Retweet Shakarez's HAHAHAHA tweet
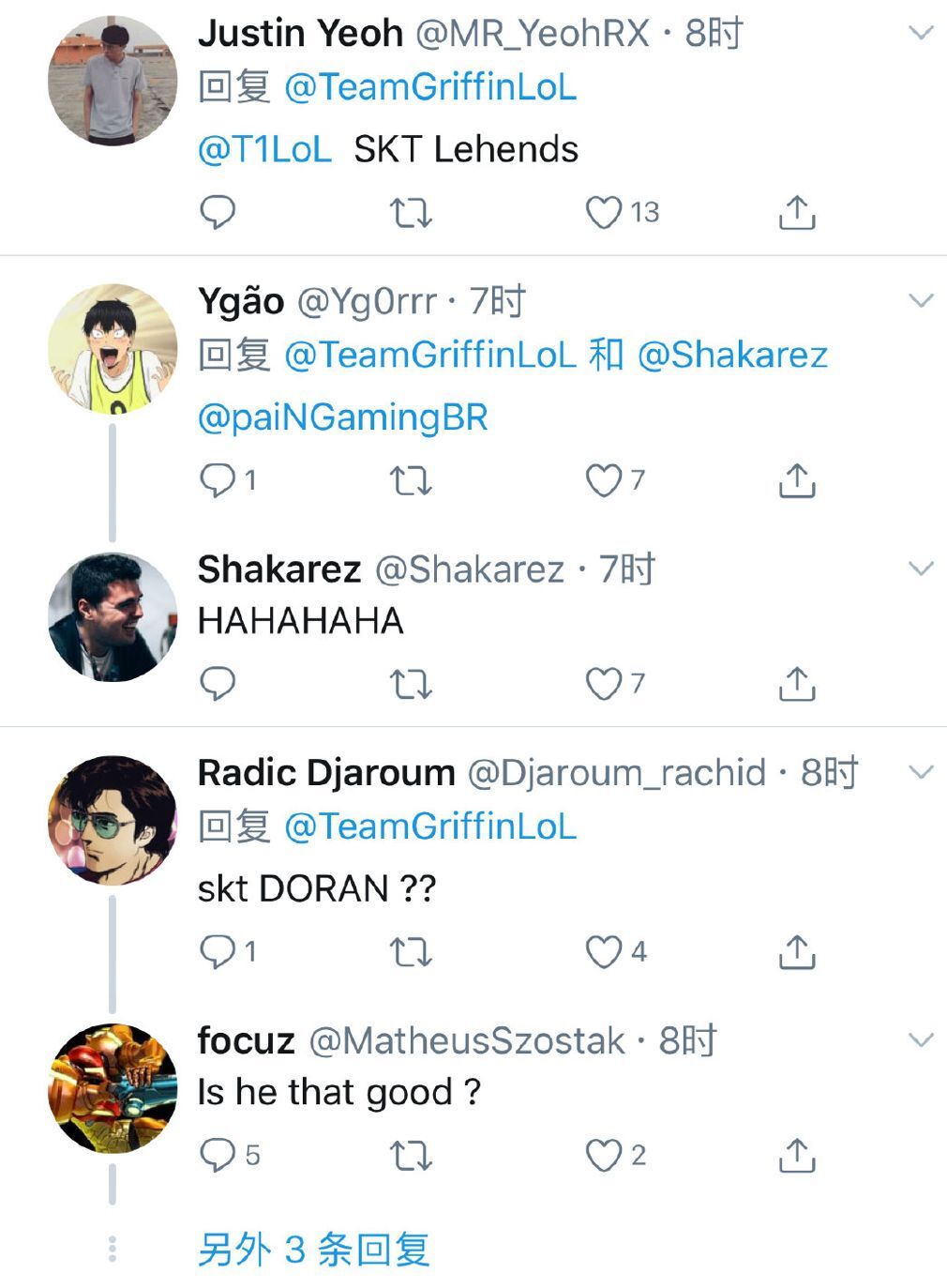The height and width of the screenshot is (1288, 947). [x=411, y=684]
